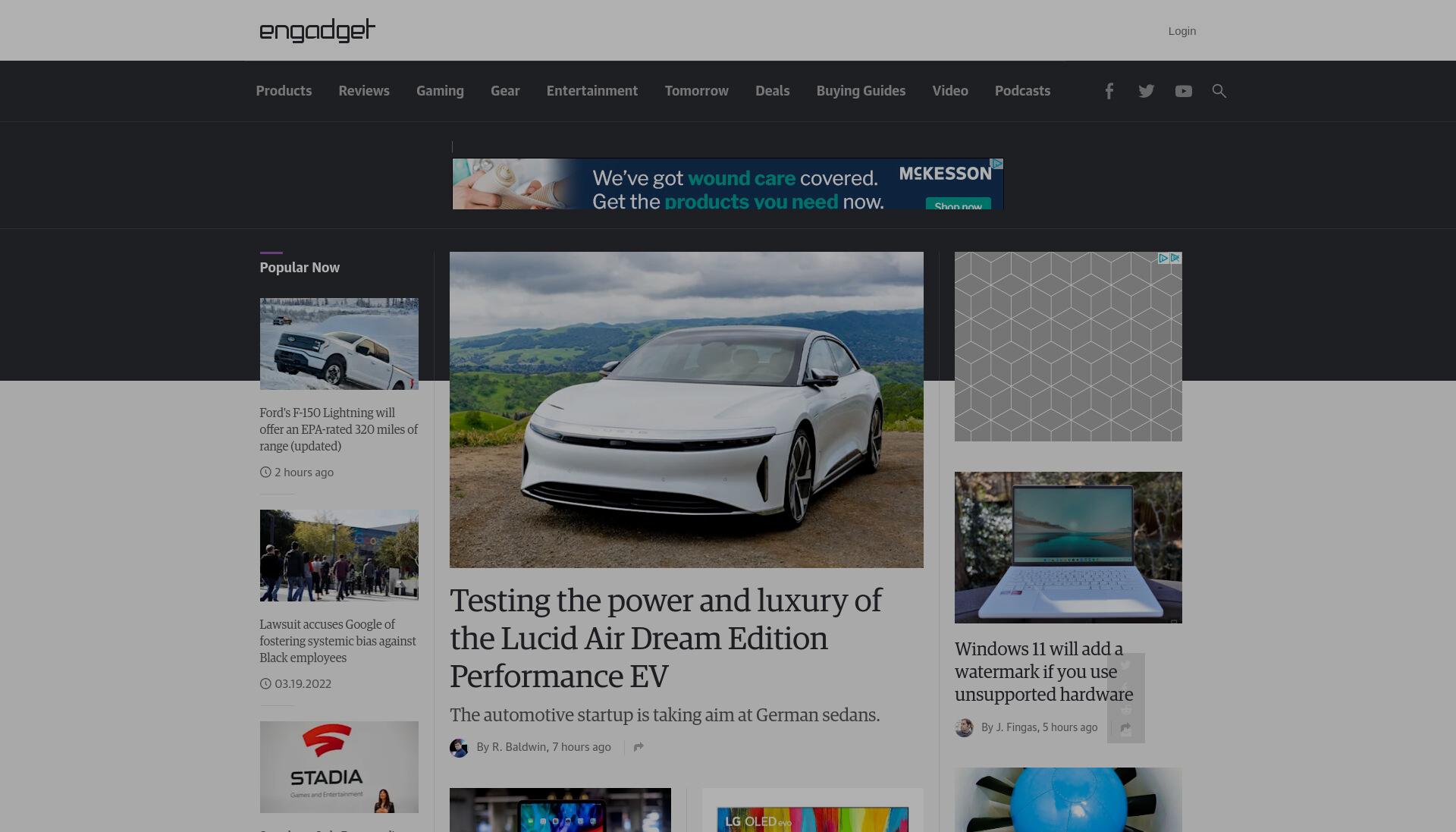Go to the Reviews section

[364, 91]
